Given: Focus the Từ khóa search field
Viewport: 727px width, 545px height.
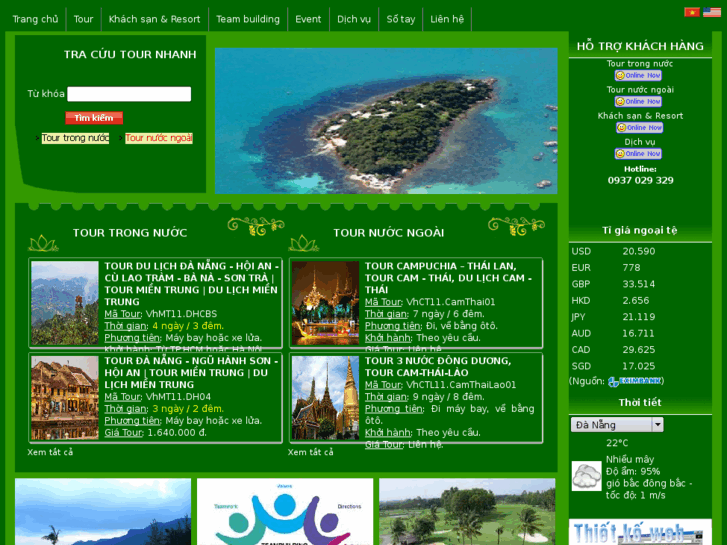Looking at the screenshot, I should 129,94.
